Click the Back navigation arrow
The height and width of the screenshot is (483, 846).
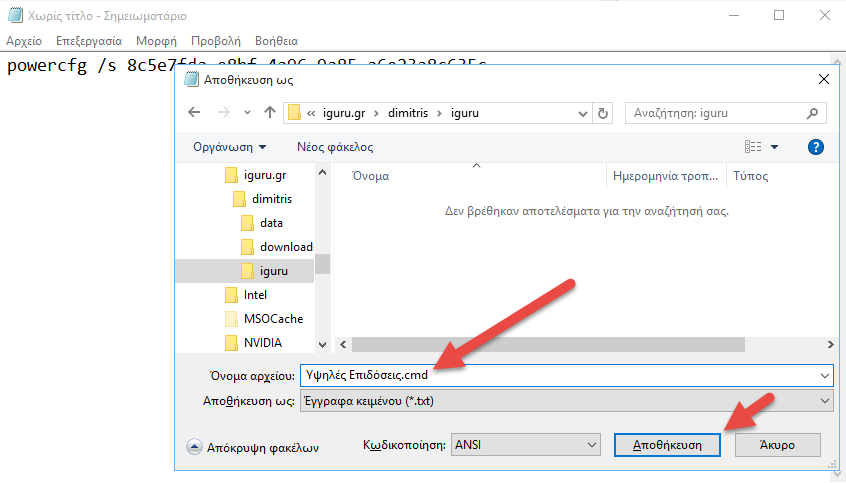(196, 113)
